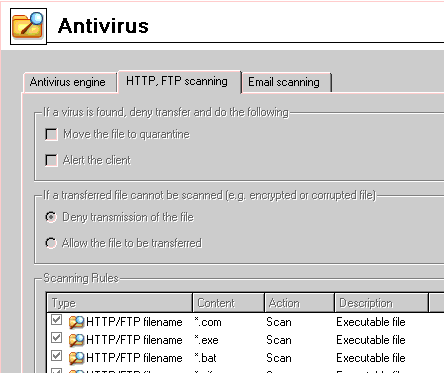444x373 pixels.
Task: Open the Email scanning tab
Action: point(284,82)
